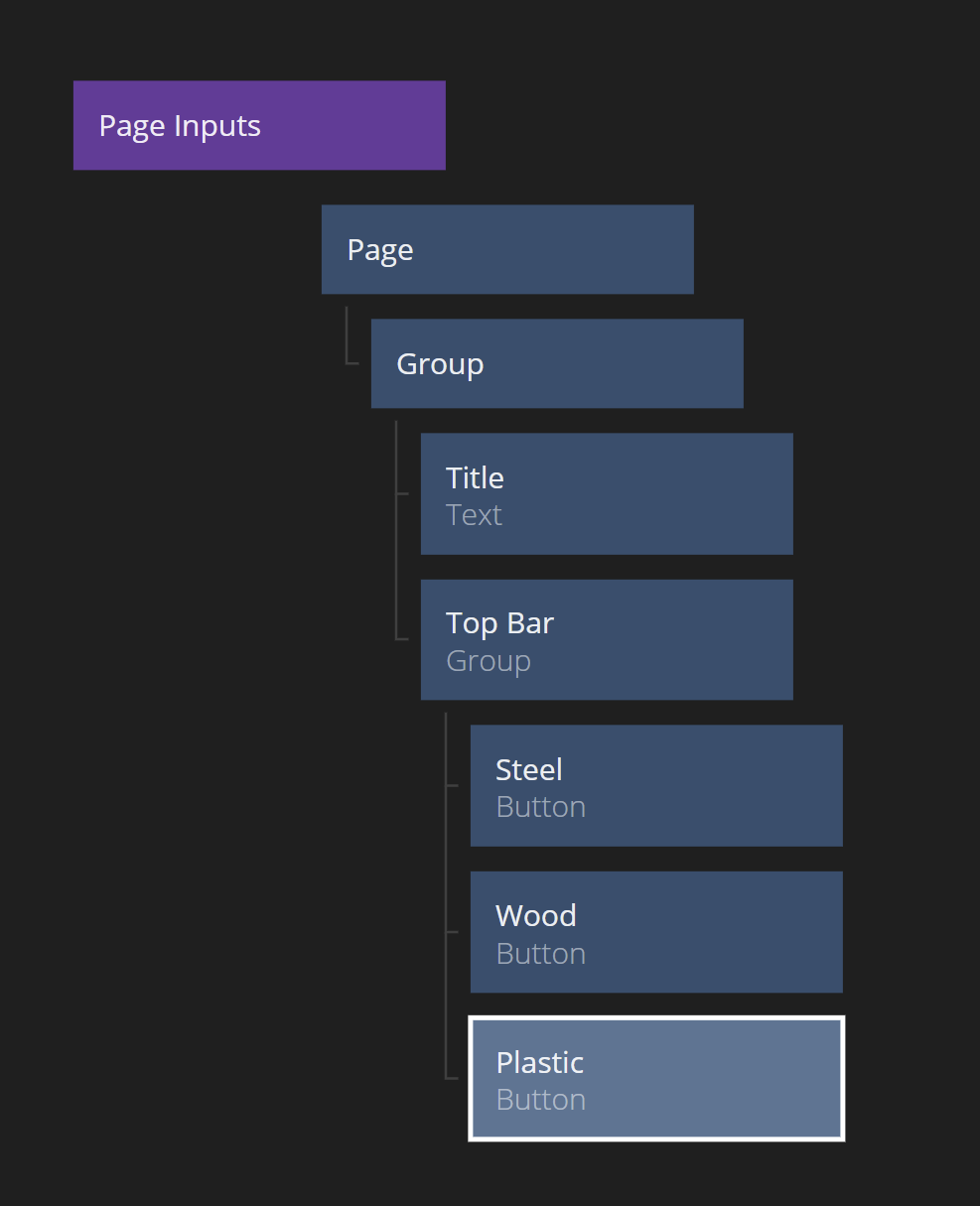Click the branch connector beside Title node

tap(401, 492)
